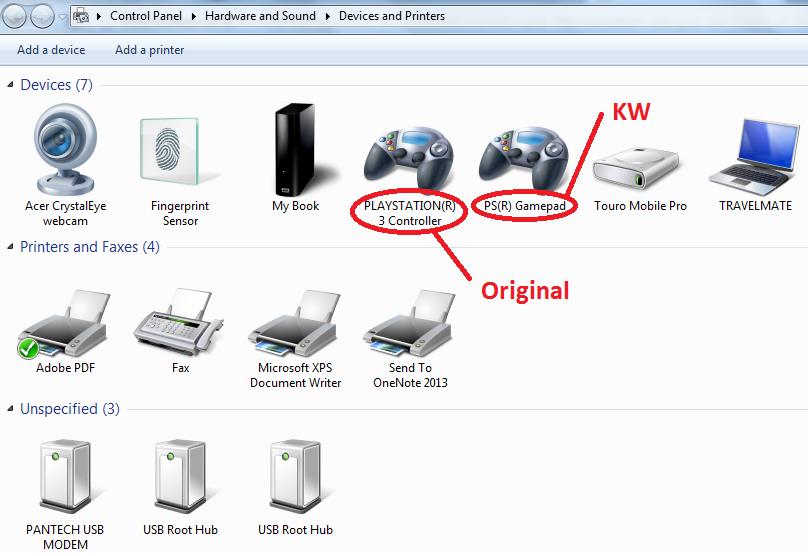The width and height of the screenshot is (808, 556).
Task: Click Add a device toolbar button
Action: 51,50
